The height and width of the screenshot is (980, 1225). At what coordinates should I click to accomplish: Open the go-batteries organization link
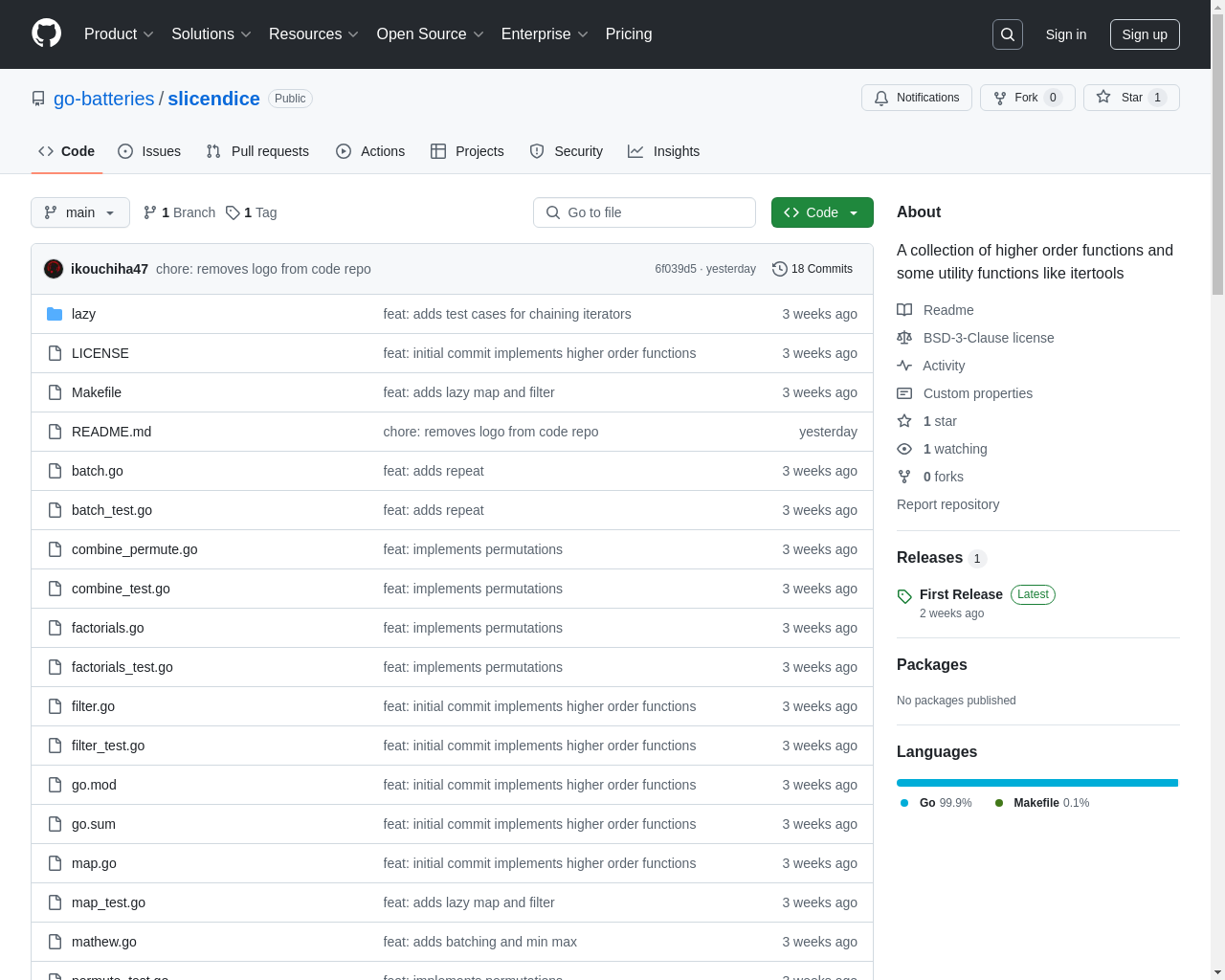click(104, 99)
